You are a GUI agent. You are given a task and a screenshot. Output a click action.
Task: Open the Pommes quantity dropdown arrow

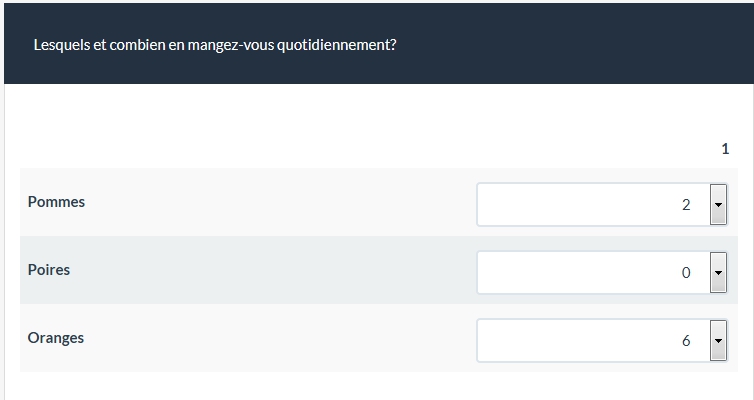coord(717,205)
